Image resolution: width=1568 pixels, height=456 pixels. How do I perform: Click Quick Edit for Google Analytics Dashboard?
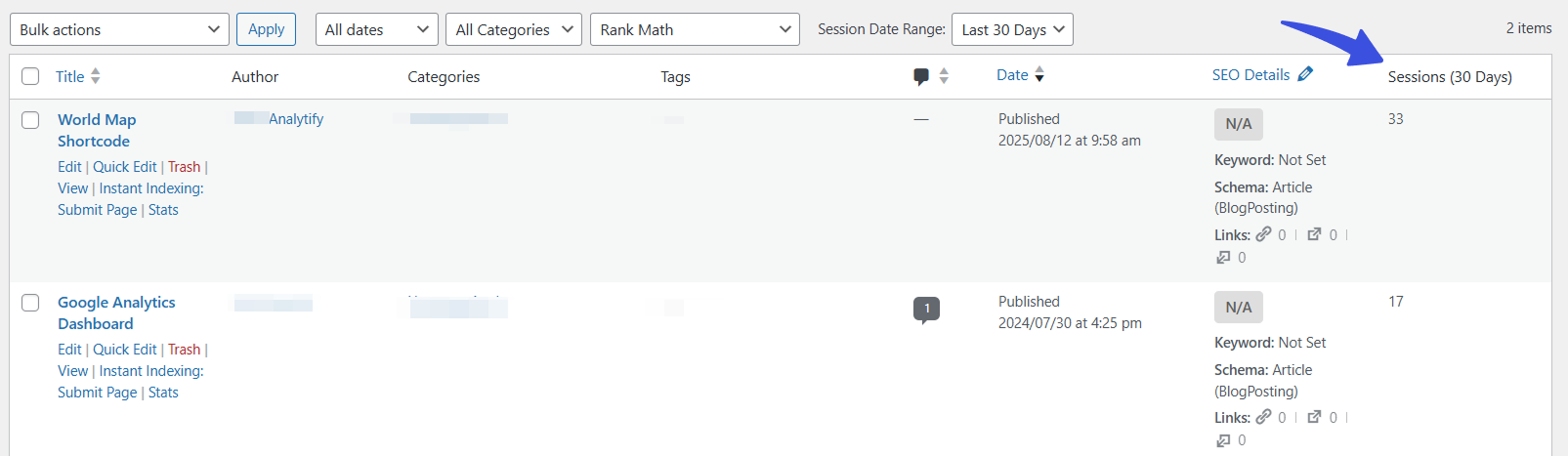pyautogui.click(x=124, y=350)
